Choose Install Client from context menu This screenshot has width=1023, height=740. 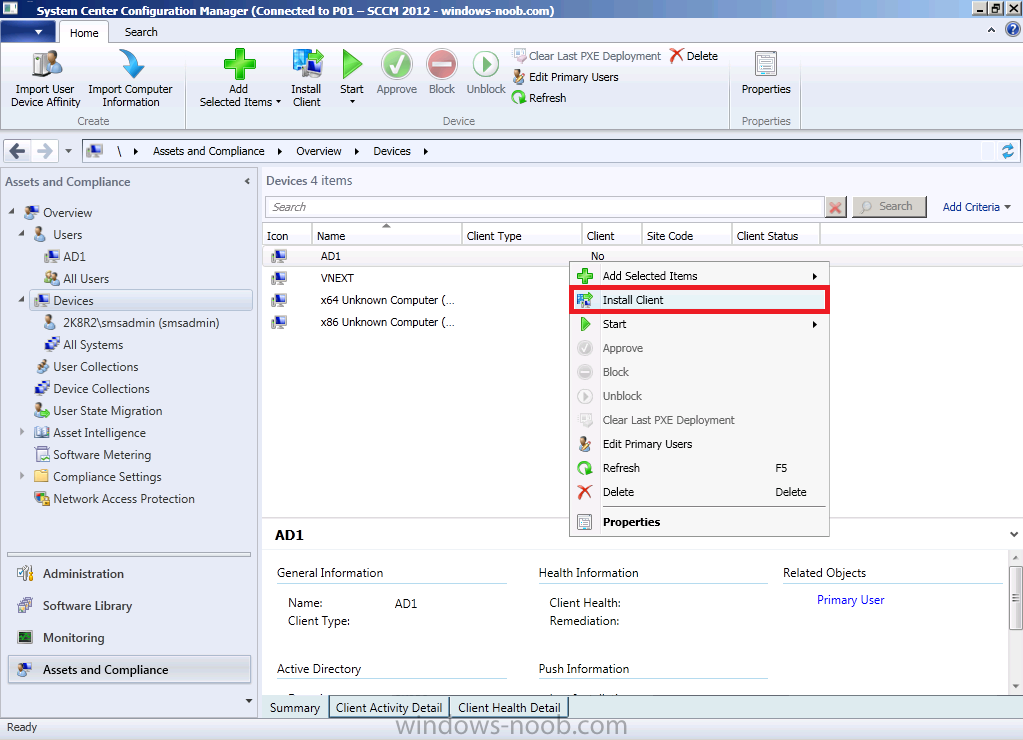click(699, 300)
